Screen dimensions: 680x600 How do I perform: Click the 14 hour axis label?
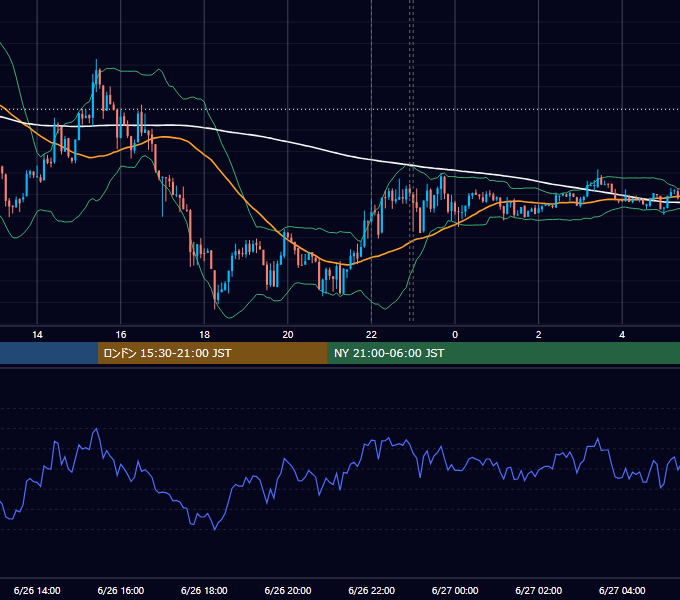tap(37, 335)
